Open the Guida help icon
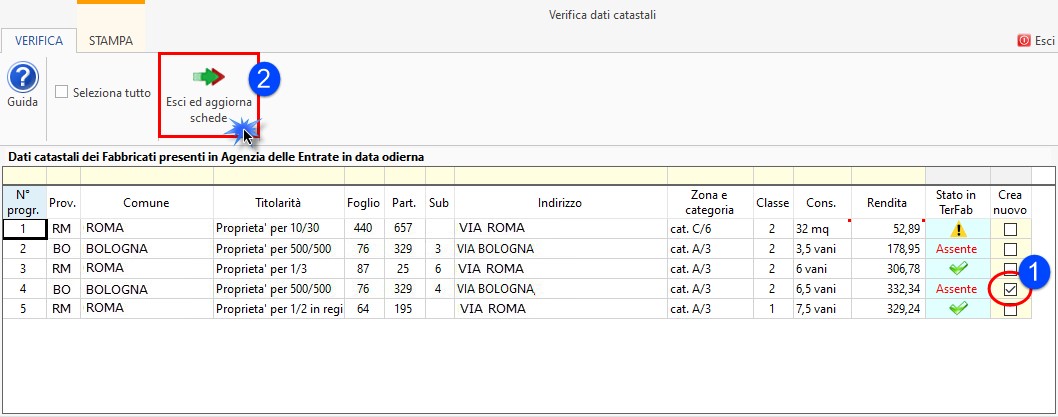Viewport: 1058px width, 417px height. [23, 78]
